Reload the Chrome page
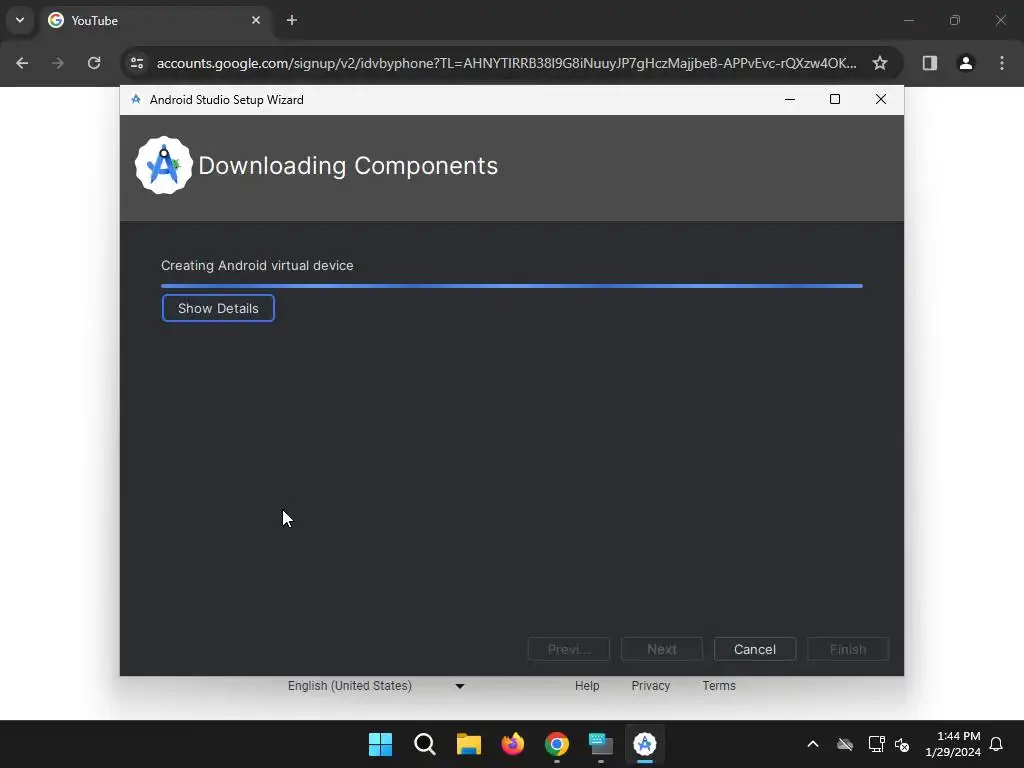The image size is (1024, 768). click(x=94, y=63)
